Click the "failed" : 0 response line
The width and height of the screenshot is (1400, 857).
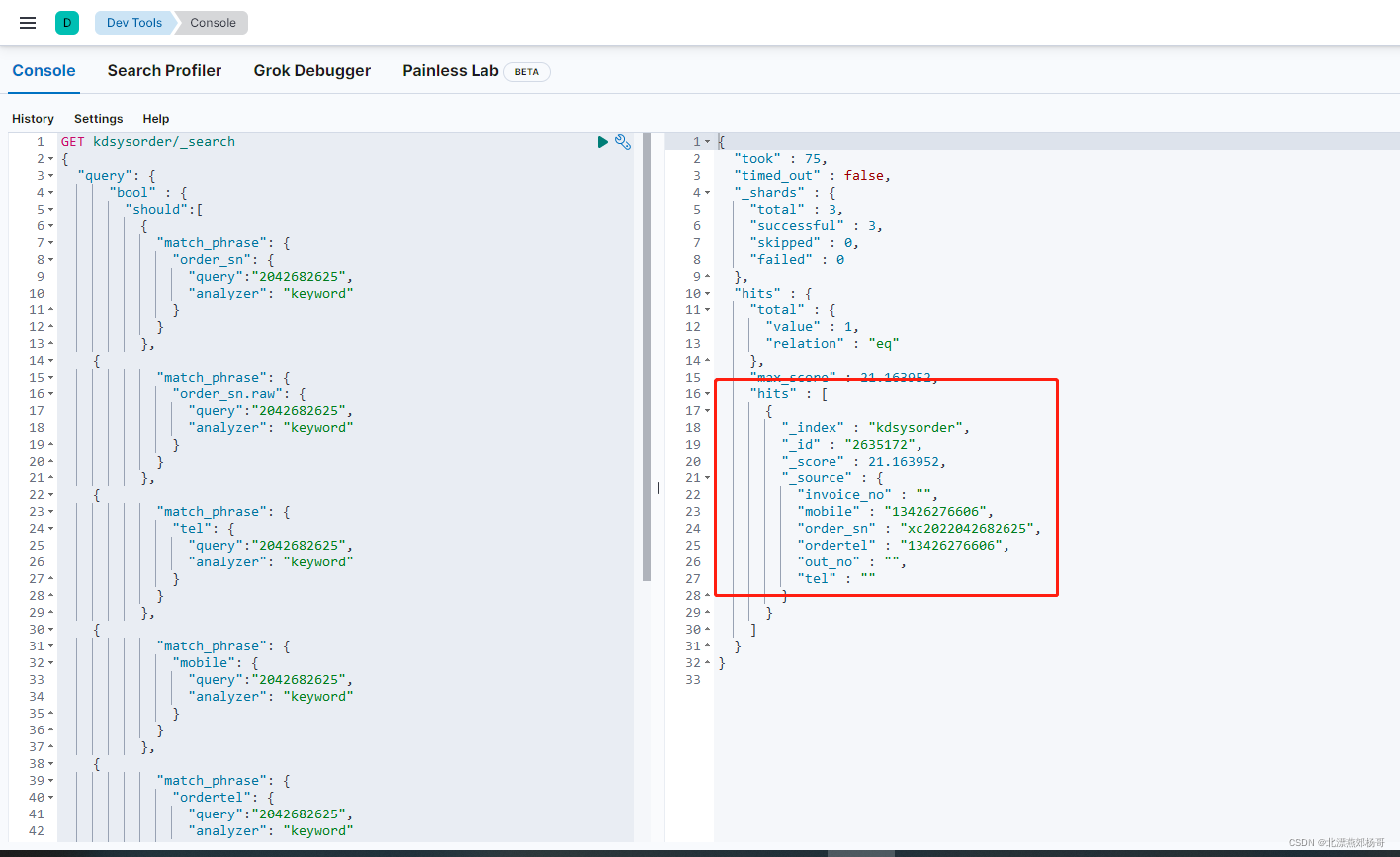[x=797, y=260]
